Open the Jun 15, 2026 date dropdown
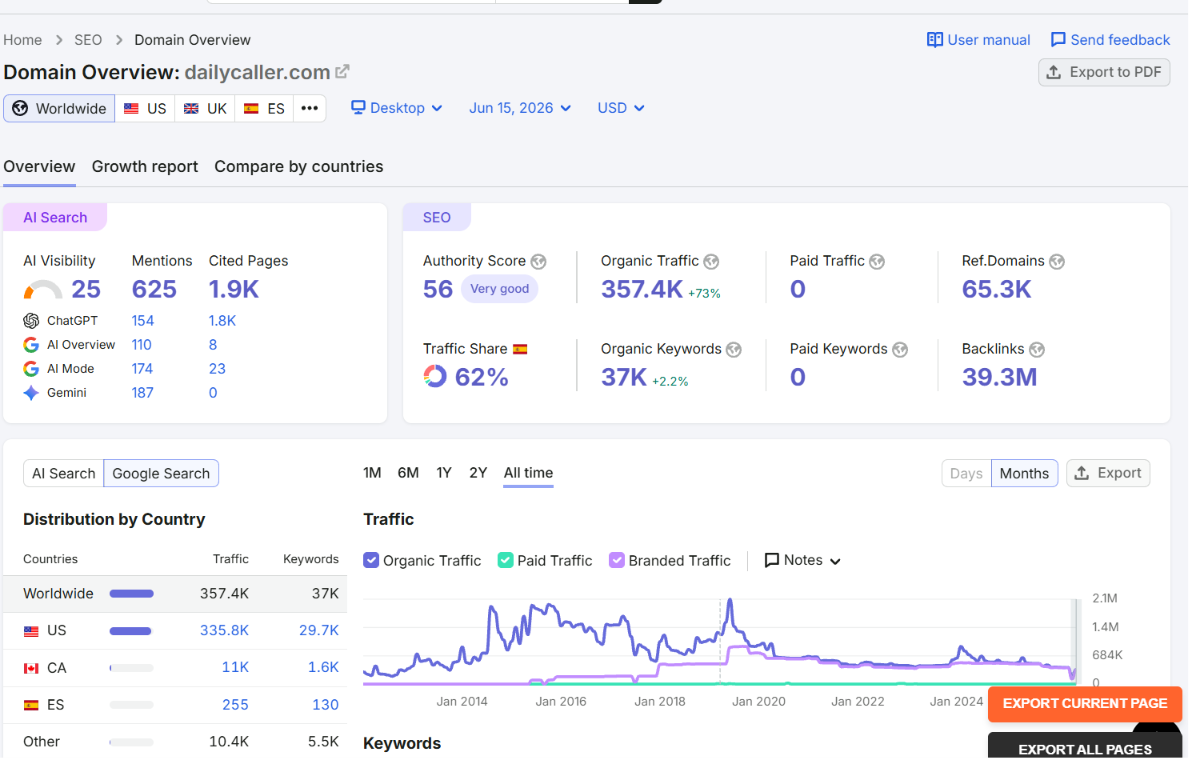1189x758 pixels. pos(519,108)
